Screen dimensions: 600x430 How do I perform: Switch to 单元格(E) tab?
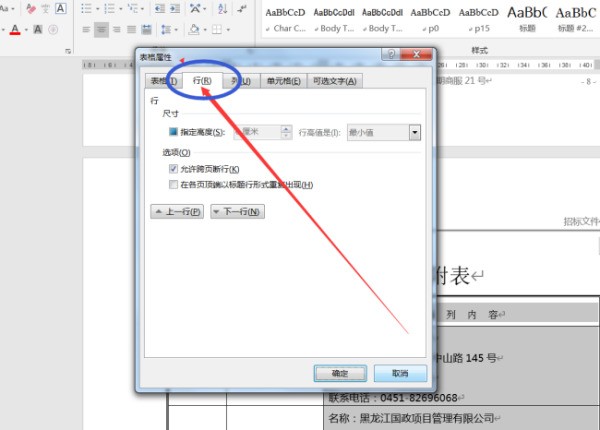click(x=284, y=81)
